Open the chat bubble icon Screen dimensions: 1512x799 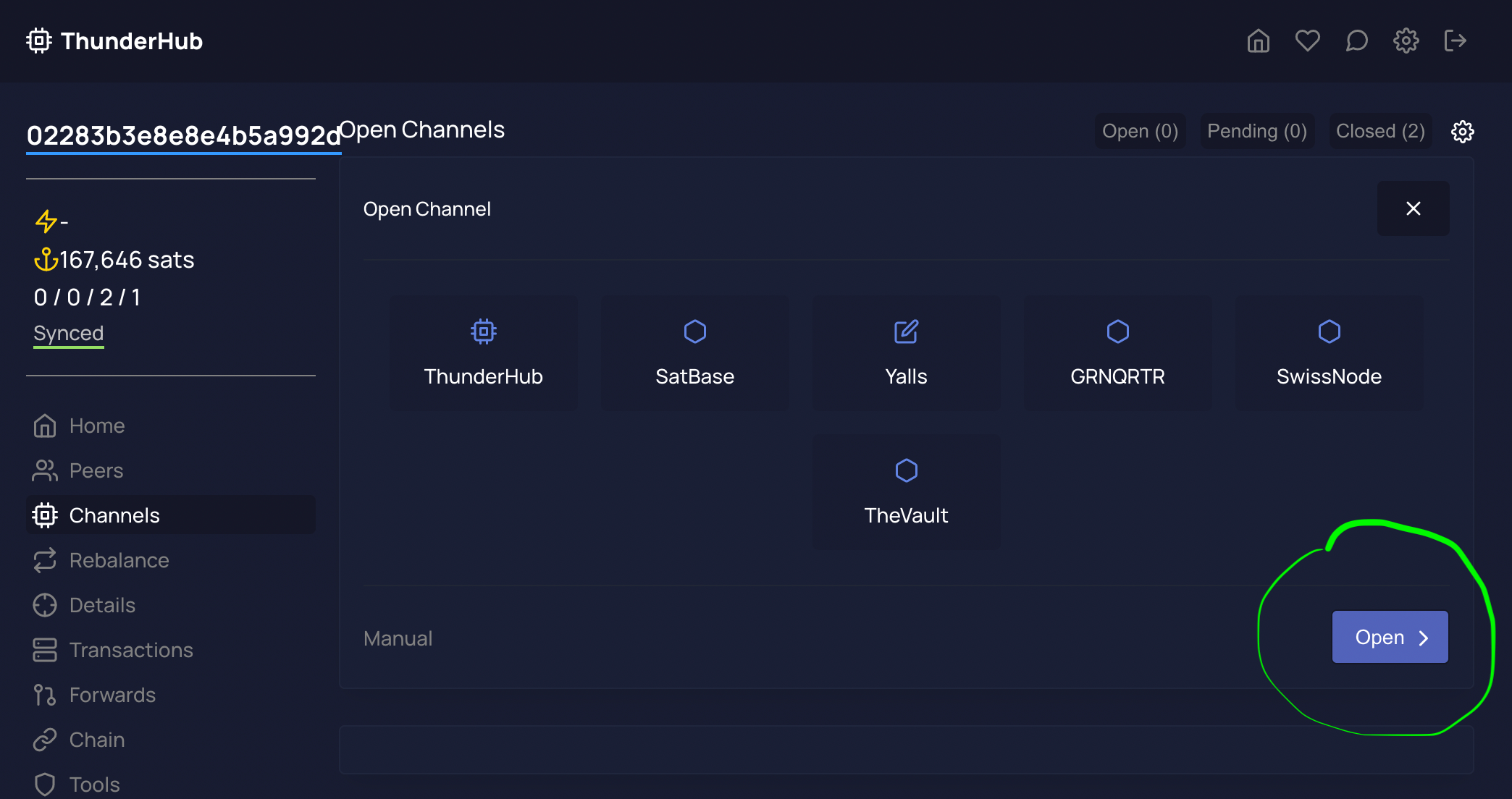tap(1356, 41)
